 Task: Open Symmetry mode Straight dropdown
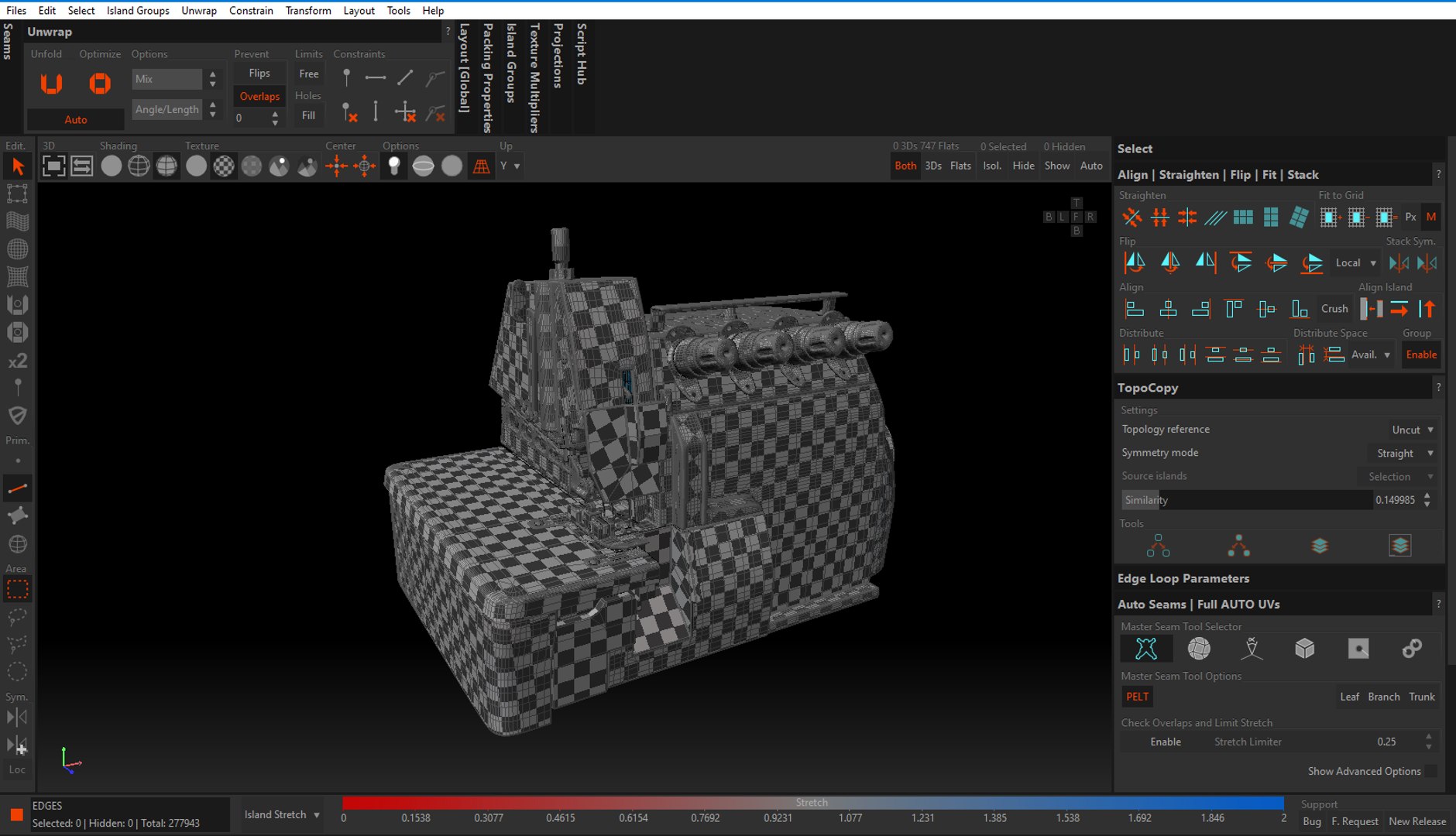click(x=1405, y=453)
